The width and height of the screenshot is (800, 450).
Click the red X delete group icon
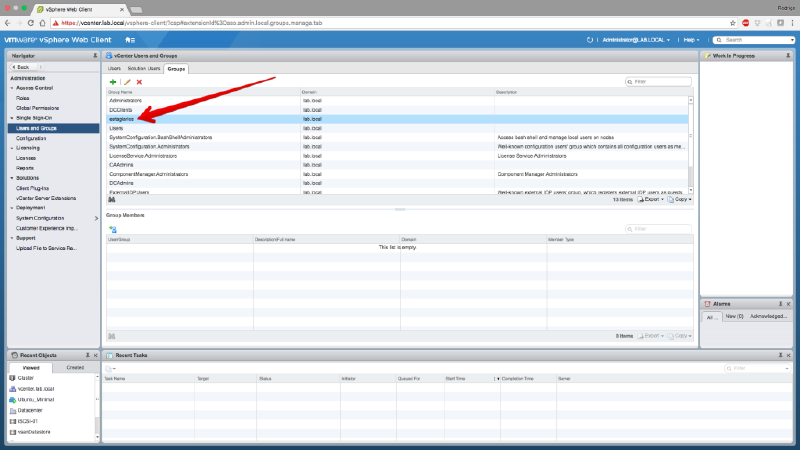139,81
